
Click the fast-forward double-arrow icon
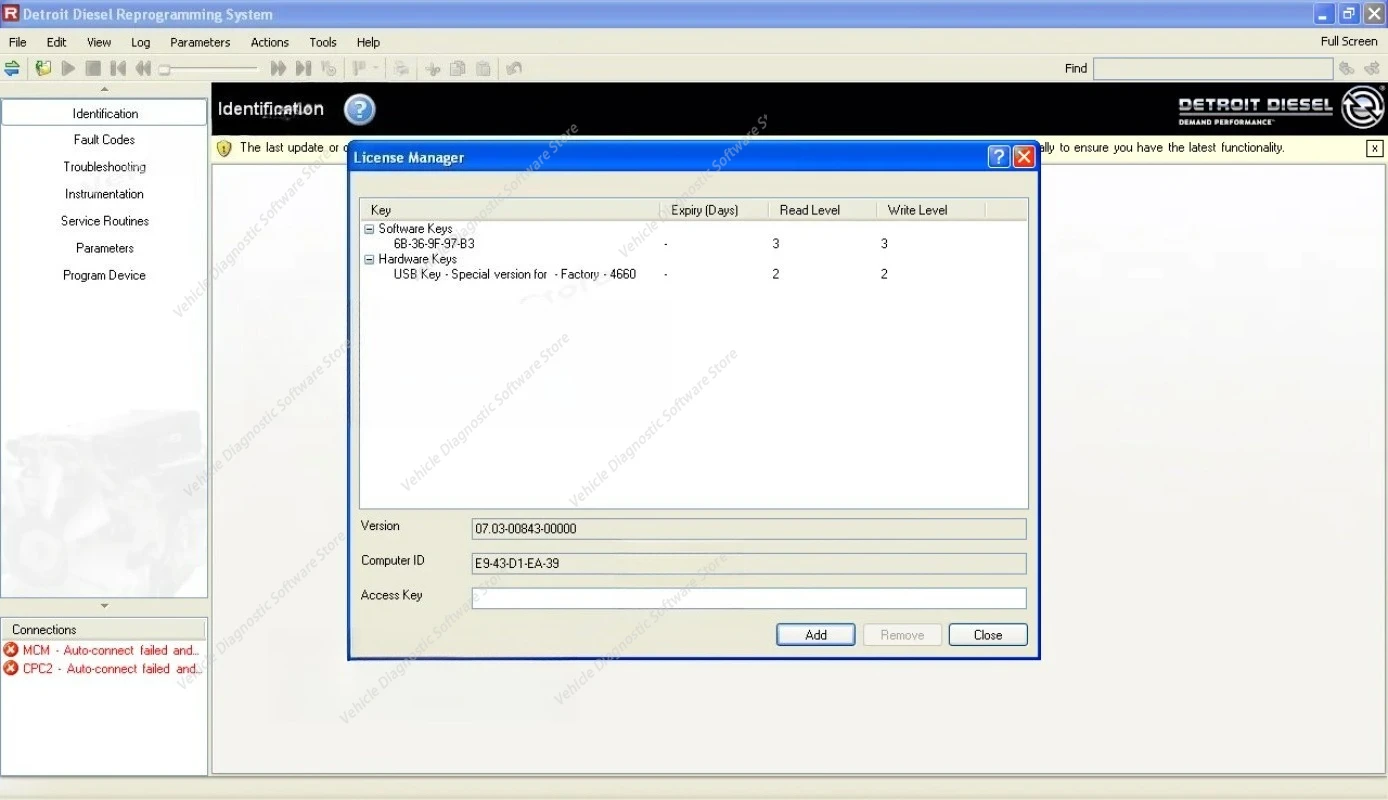(x=278, y=68)
